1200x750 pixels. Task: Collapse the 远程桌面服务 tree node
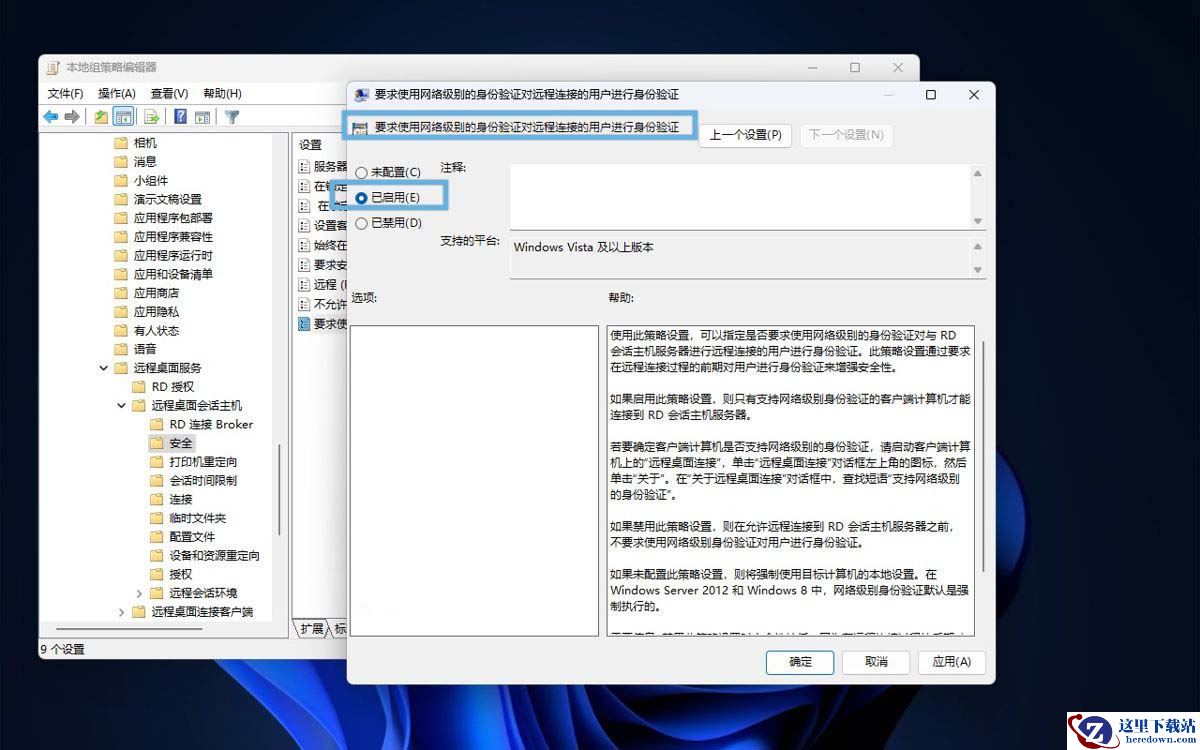click(x=104, y=368)
